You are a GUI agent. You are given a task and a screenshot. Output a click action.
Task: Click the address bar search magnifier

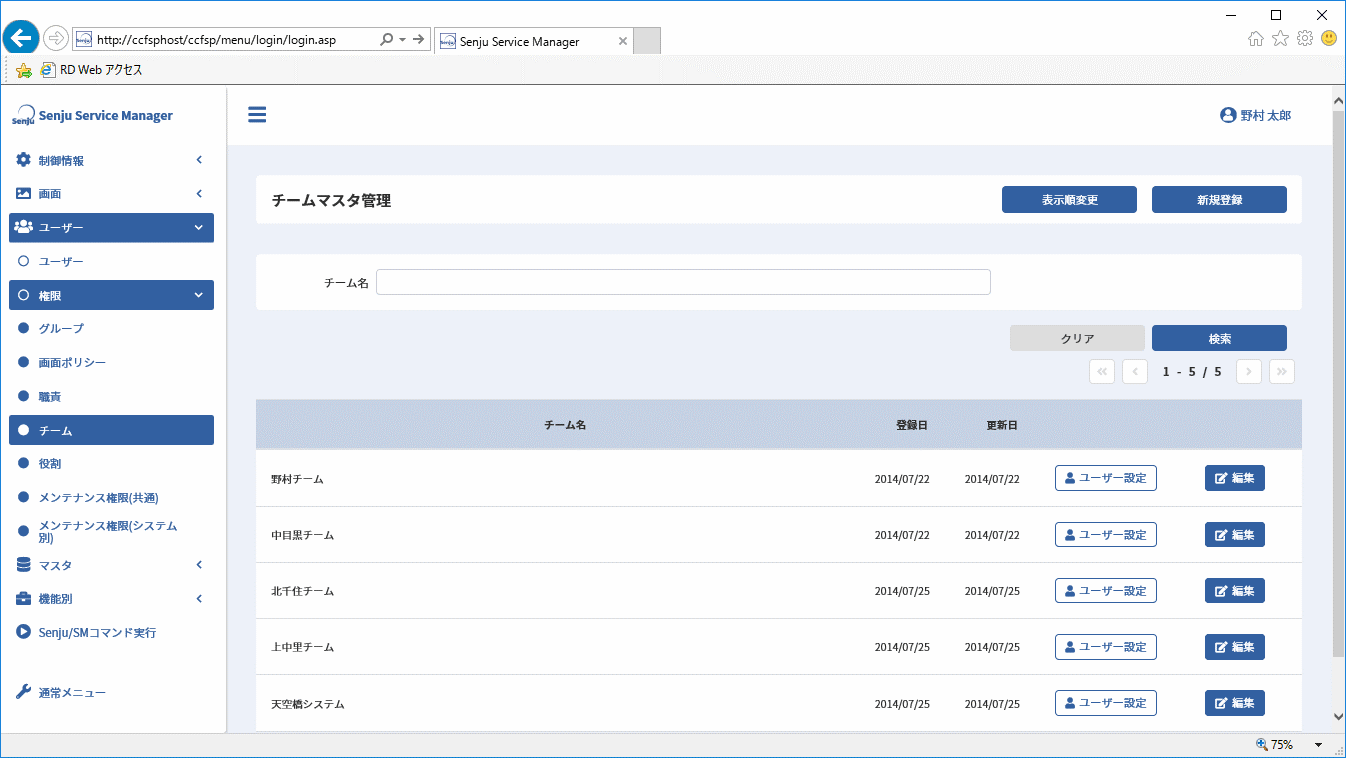387,40
